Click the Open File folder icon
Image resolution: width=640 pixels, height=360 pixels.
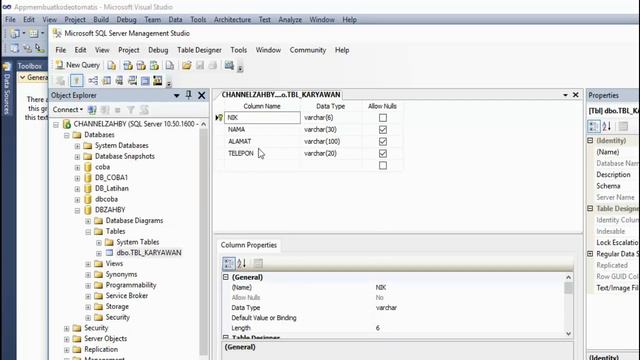click(187, 65)
